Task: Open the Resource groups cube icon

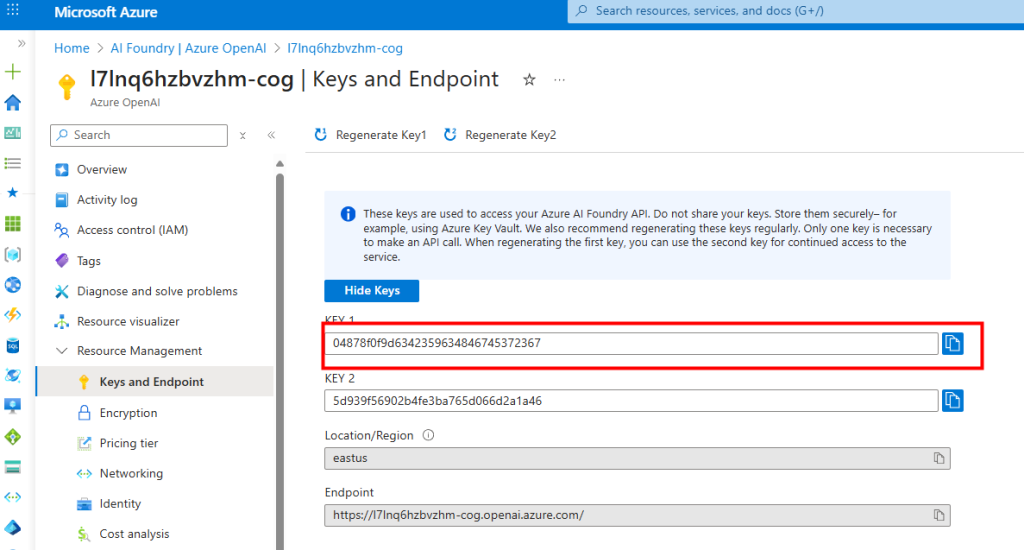Action: coord(12,254)
